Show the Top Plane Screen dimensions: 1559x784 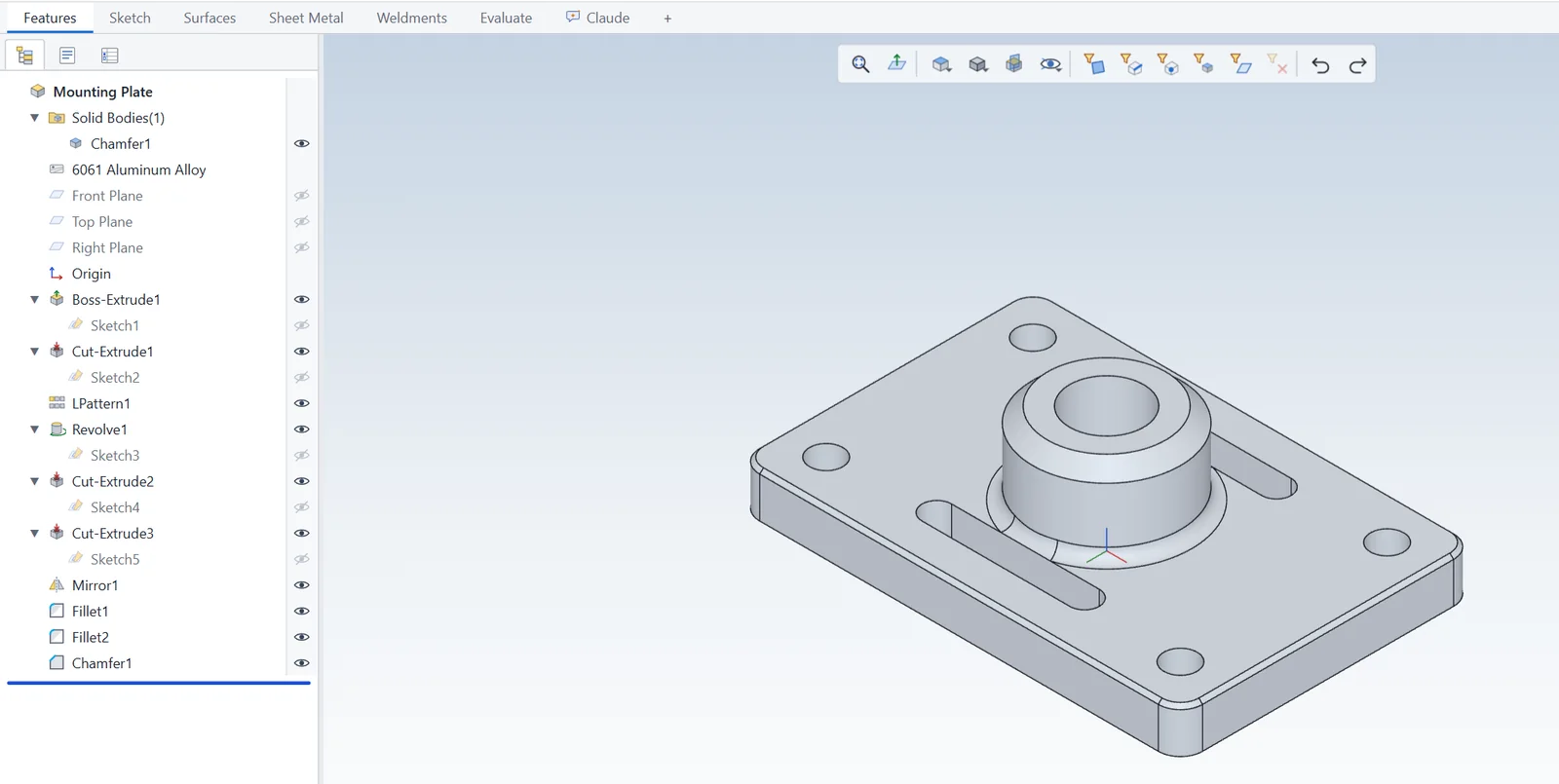[302, 222]
